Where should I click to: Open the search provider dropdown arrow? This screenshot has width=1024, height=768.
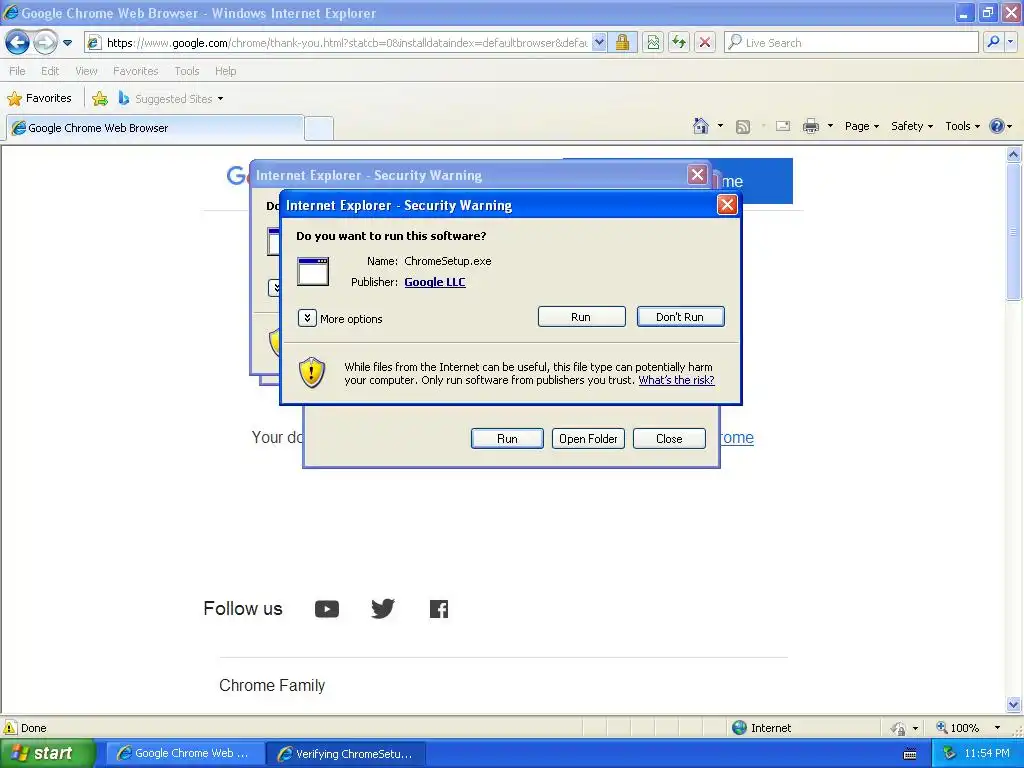[1010, 42]
